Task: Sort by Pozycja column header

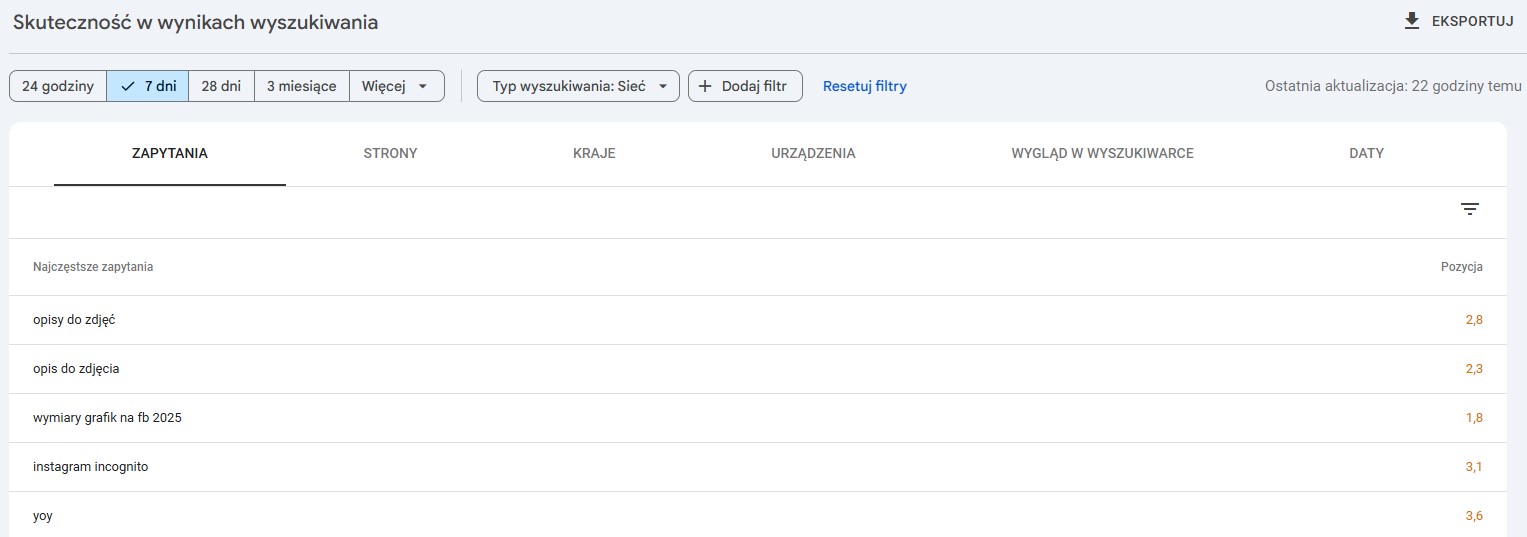Action: coord(1461,267)
